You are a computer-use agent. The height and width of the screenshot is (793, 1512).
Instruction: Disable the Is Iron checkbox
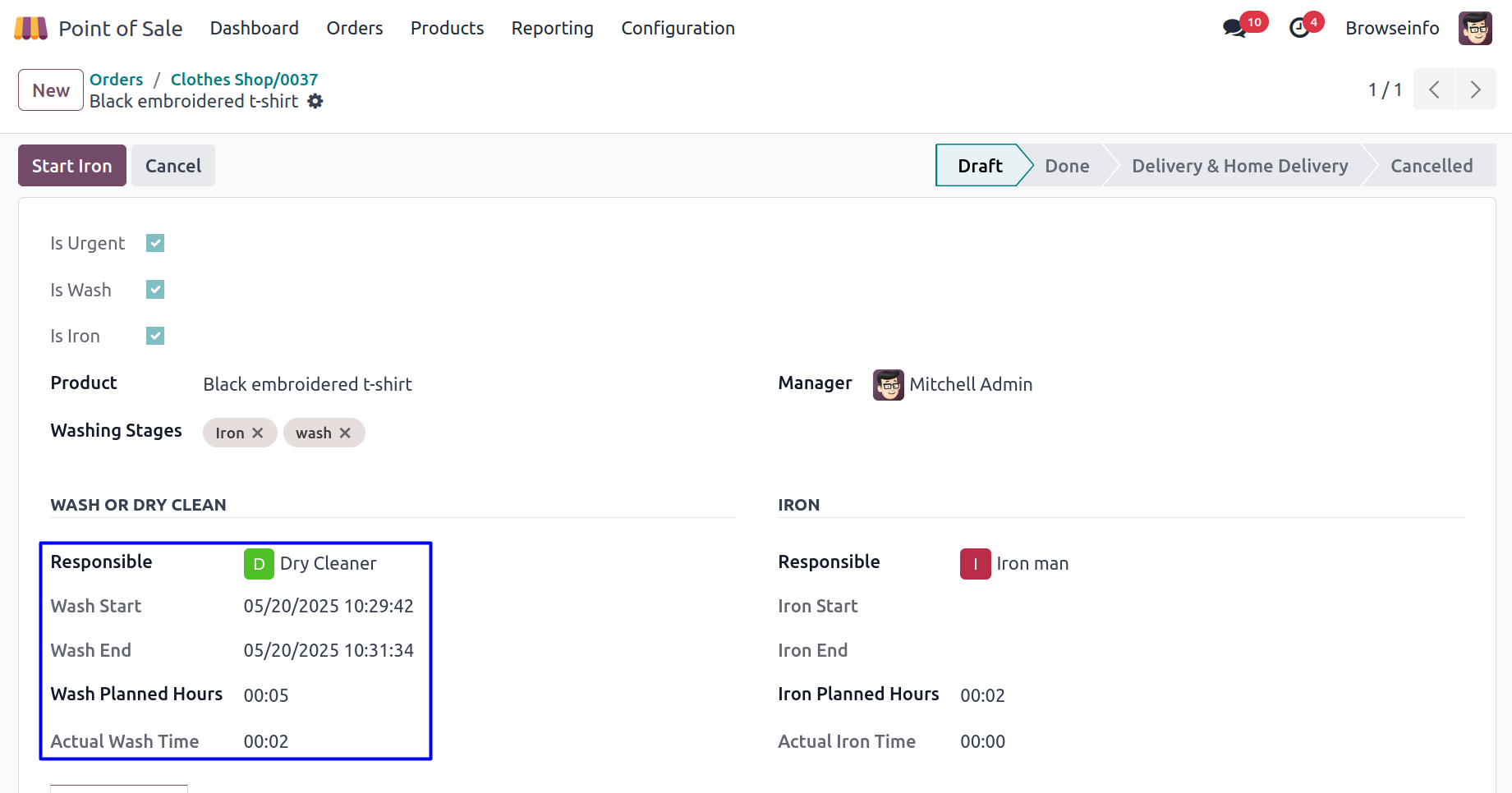(x=155, y=336)
